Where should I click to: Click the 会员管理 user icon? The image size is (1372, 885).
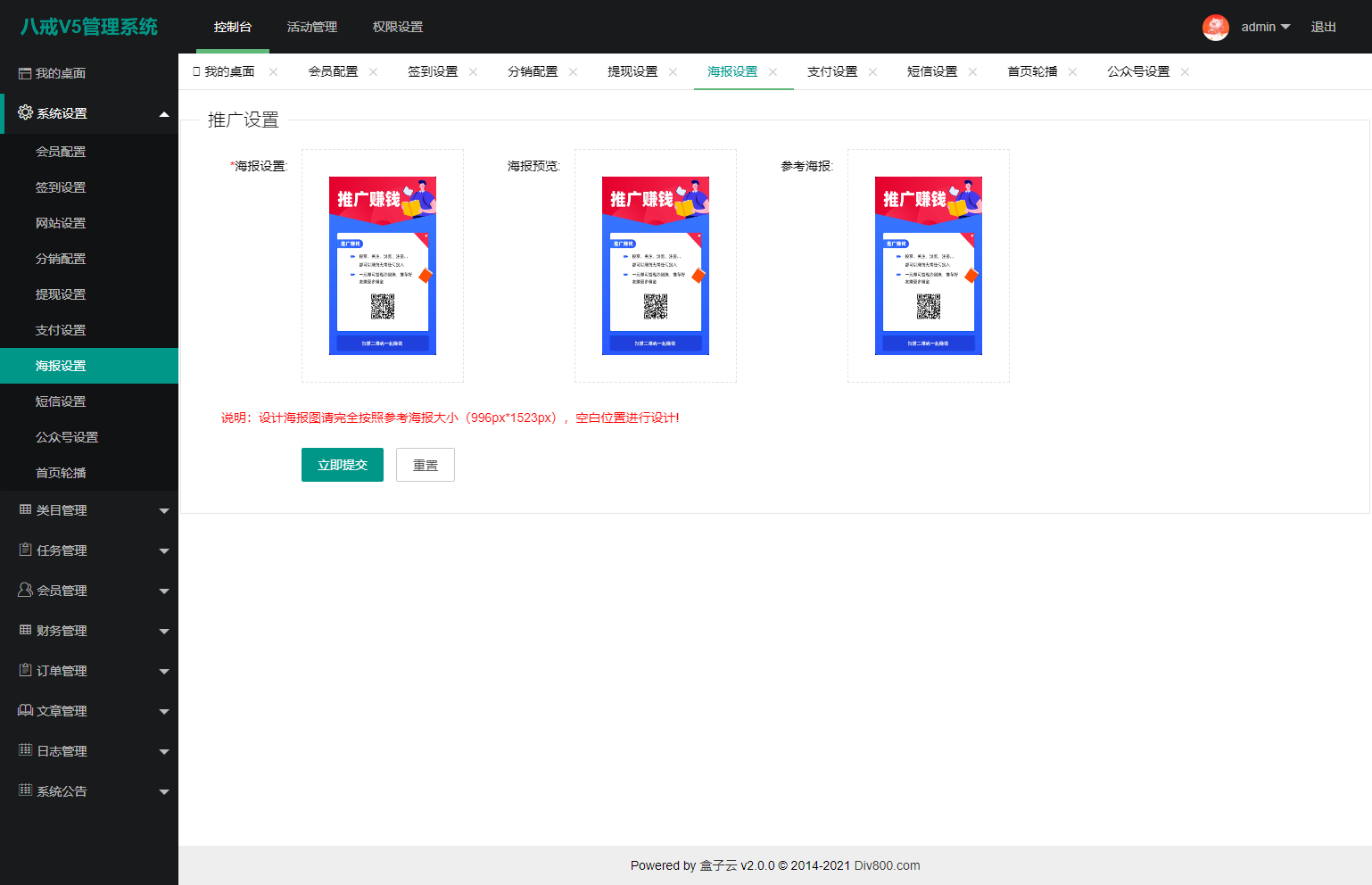[x=25, y=590]
